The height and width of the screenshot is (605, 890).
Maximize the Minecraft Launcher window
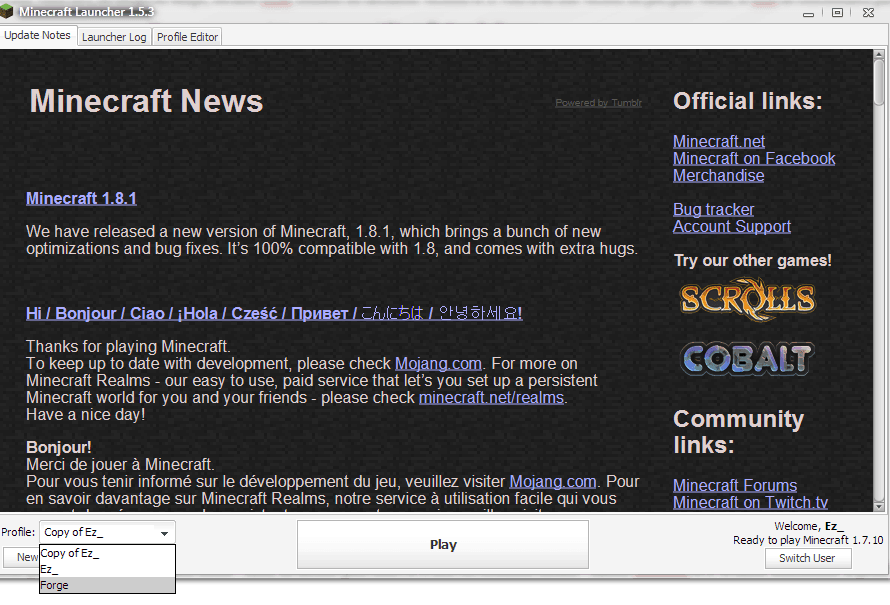point(837,12)
